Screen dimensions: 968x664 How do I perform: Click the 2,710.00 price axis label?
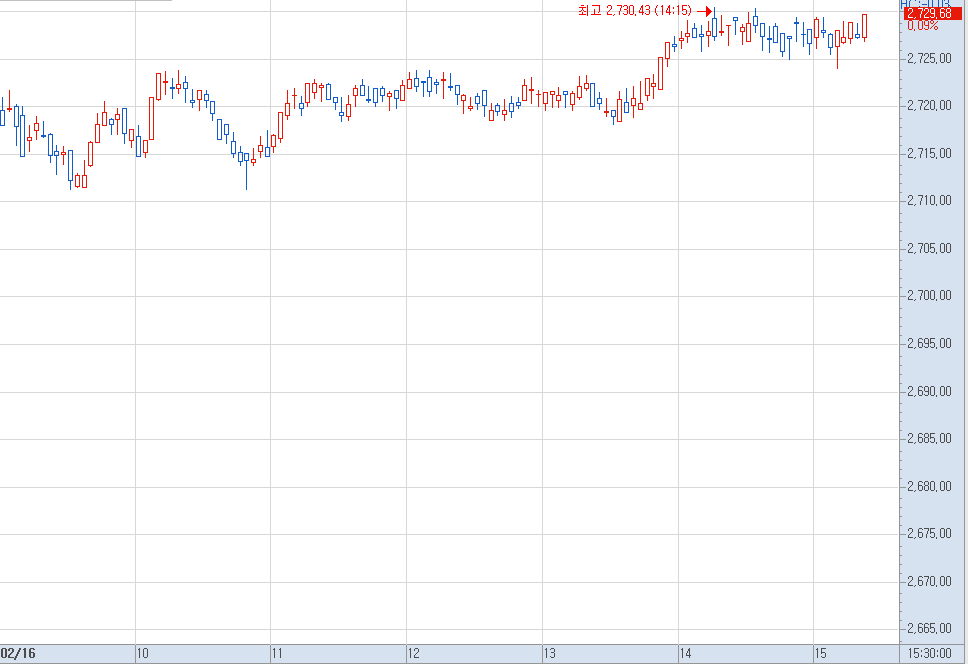(x=929, y=201)
